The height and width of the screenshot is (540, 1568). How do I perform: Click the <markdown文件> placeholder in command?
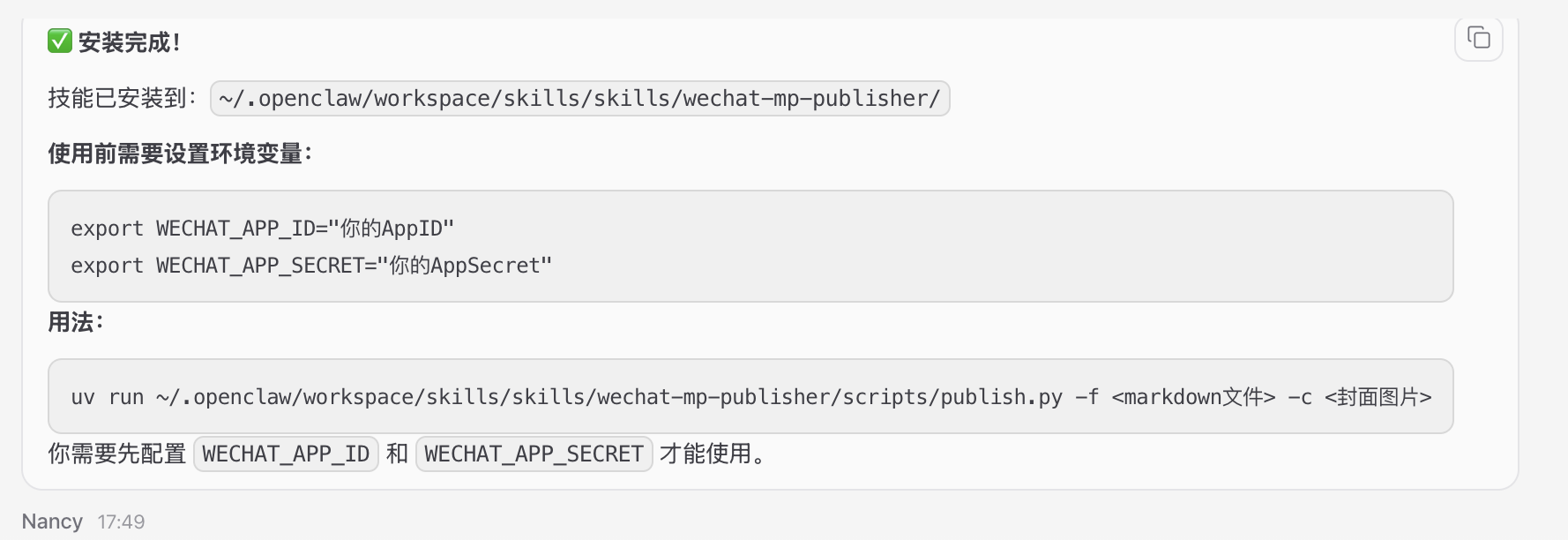tap(1192, 397)
